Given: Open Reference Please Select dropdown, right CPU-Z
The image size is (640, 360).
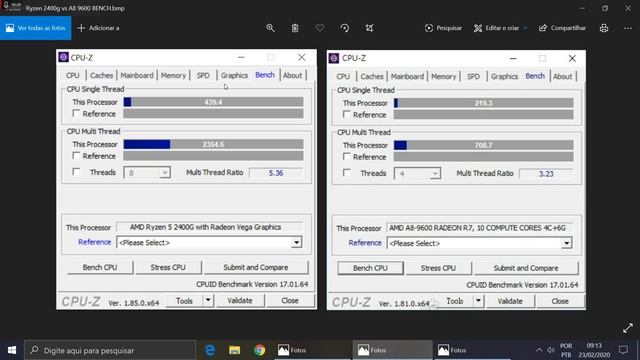Looking at the screenshot, I should pos(479,243).
